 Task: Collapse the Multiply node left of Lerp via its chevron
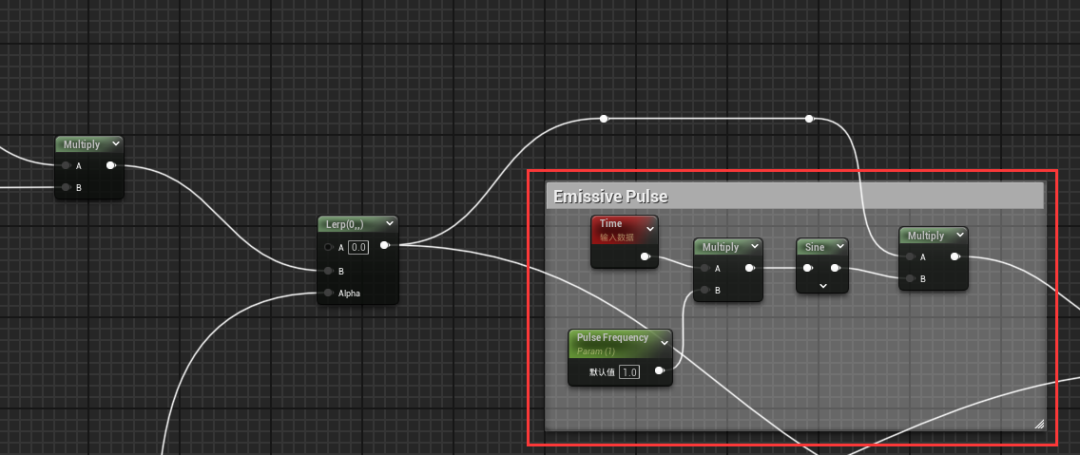click(115, 144)
